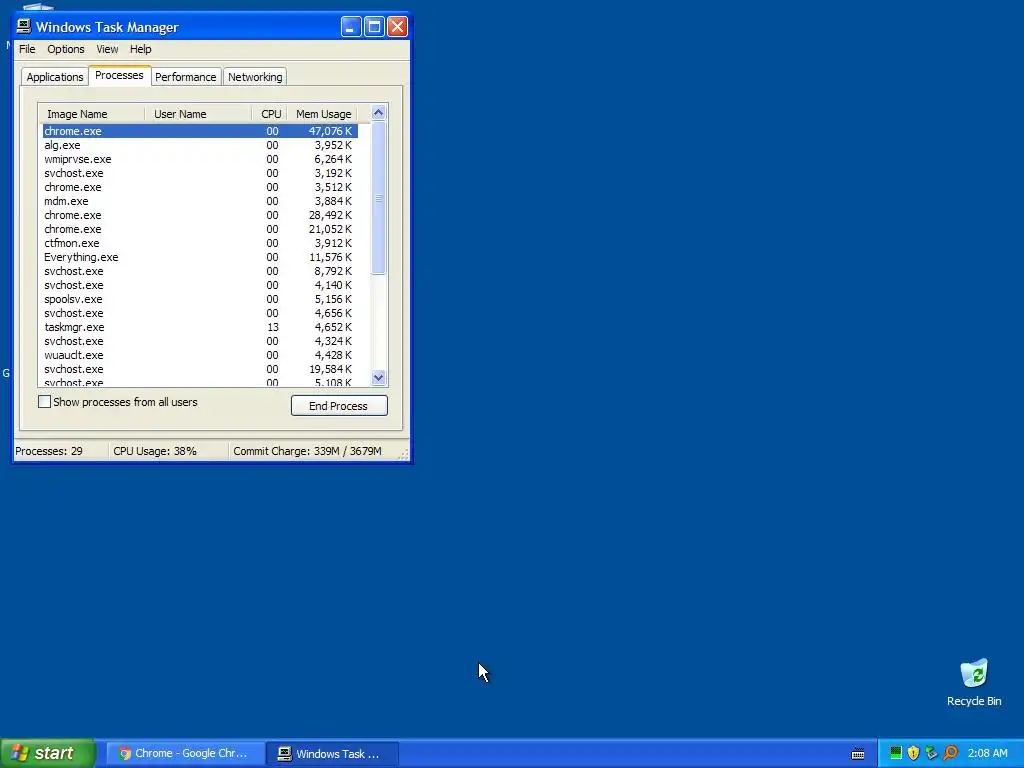Viewport: 1024px width, 768px height.
Task: Click the Processes: 29 status bar entry
Action: click(x=61, y=451)
